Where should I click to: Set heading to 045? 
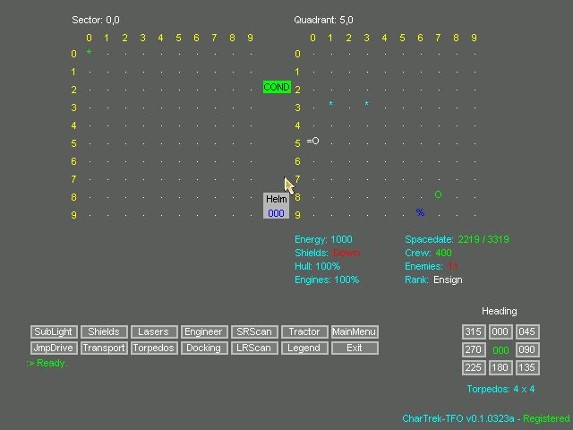(527, 332)
